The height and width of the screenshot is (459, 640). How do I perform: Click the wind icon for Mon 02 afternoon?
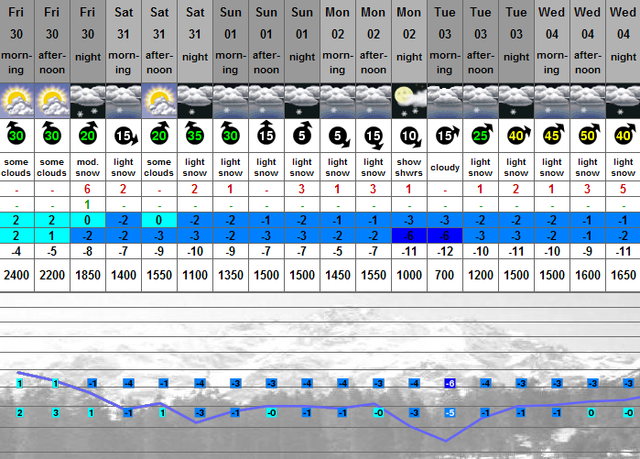point(374,137)
